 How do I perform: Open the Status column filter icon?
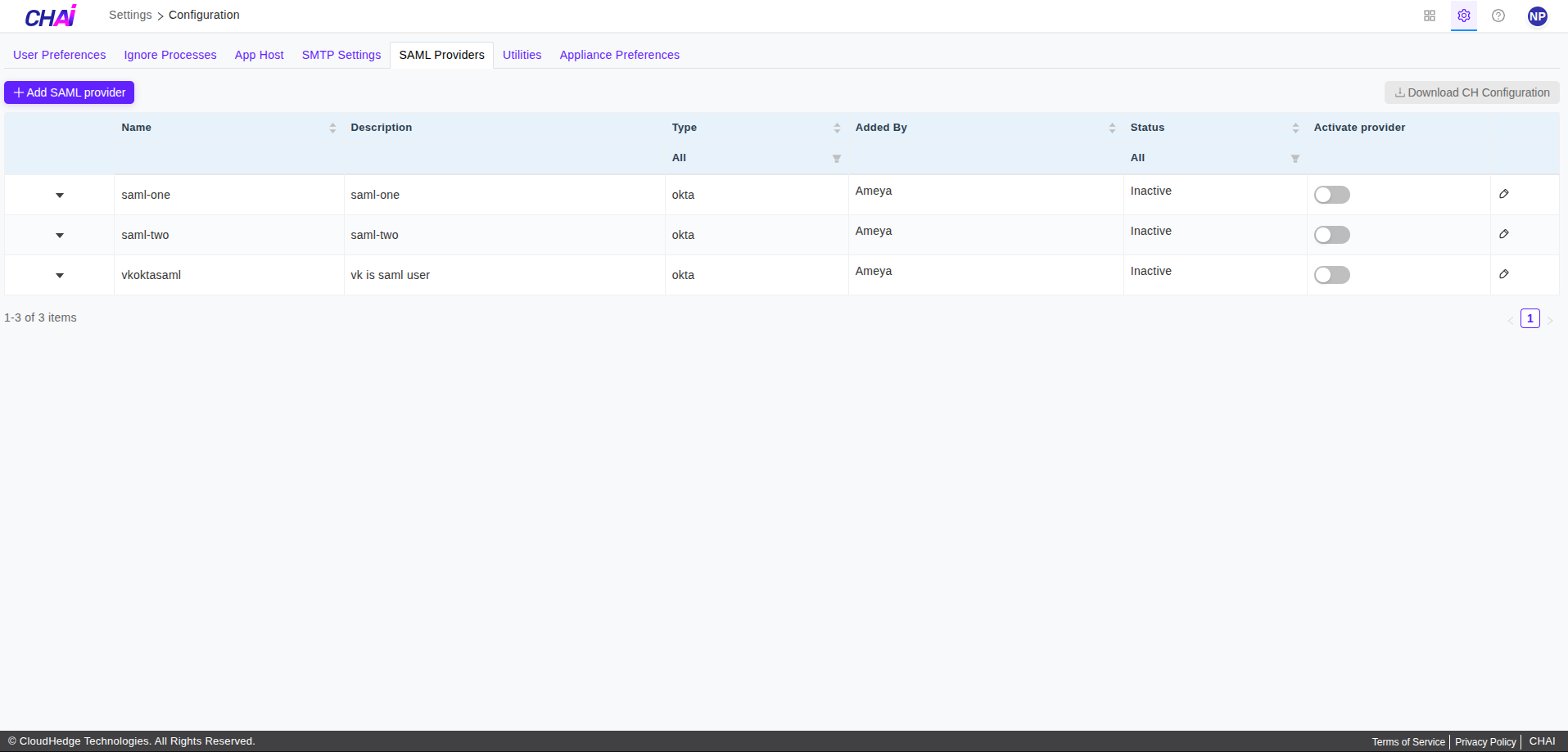(x=1295, y=158)
